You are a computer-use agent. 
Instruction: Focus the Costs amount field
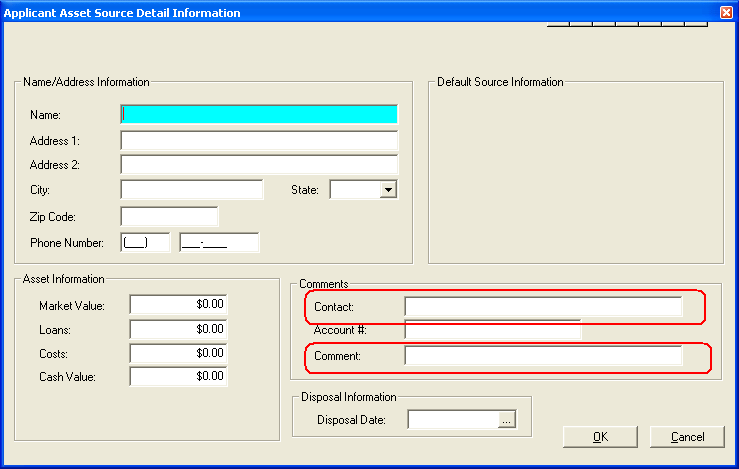coord(178,353)
